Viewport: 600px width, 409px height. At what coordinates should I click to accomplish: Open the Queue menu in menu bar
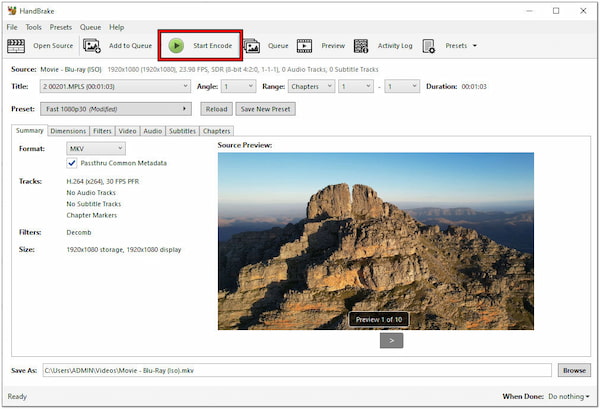click(90, 27)
